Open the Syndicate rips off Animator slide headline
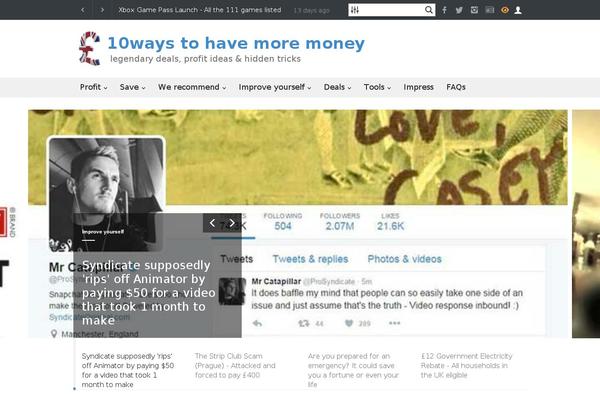This screenshot has height=400, width=600. coord(148,292)
